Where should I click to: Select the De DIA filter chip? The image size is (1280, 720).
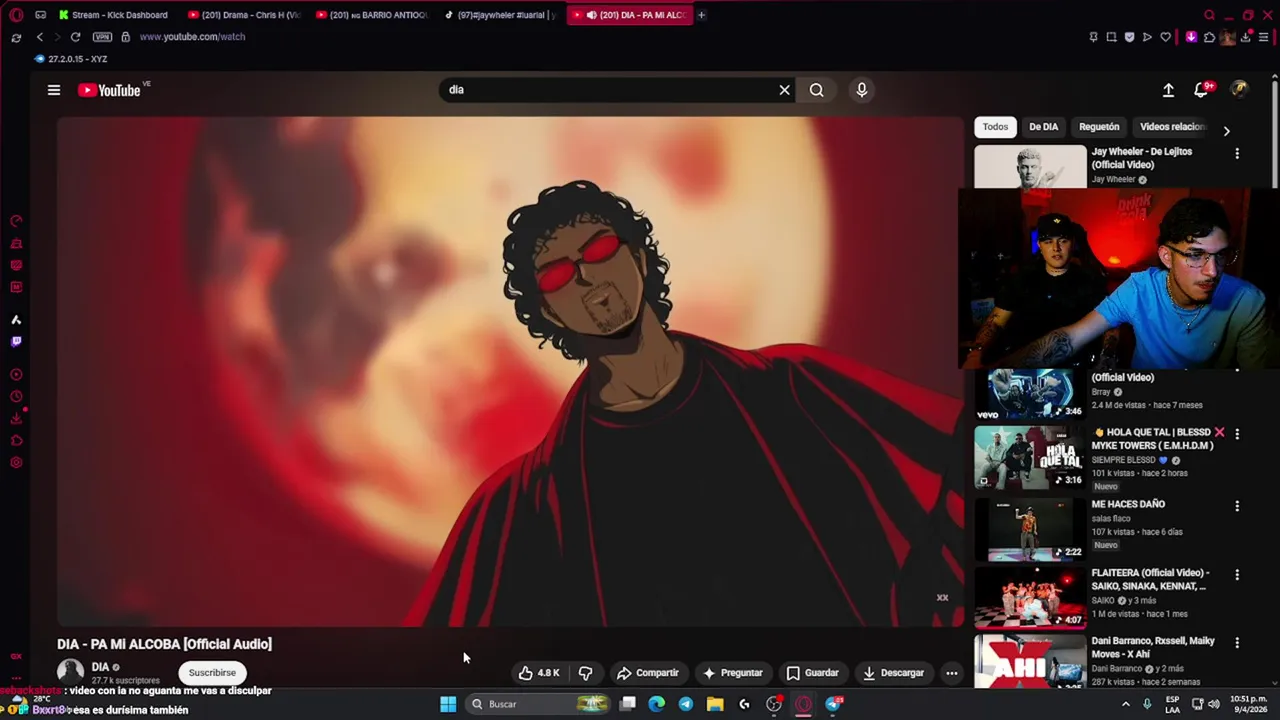tap(1043, 127)
